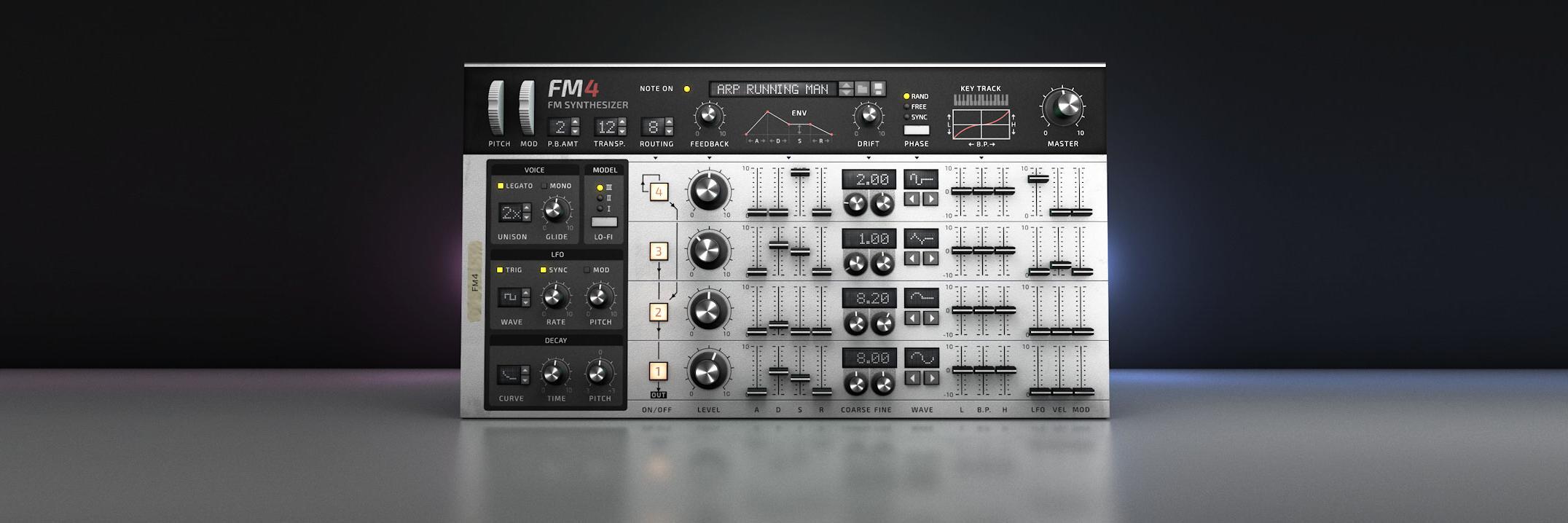Screen dimensions: 1568x523
Task: Select previous waveform for operator 1
Action: (913, 378)
